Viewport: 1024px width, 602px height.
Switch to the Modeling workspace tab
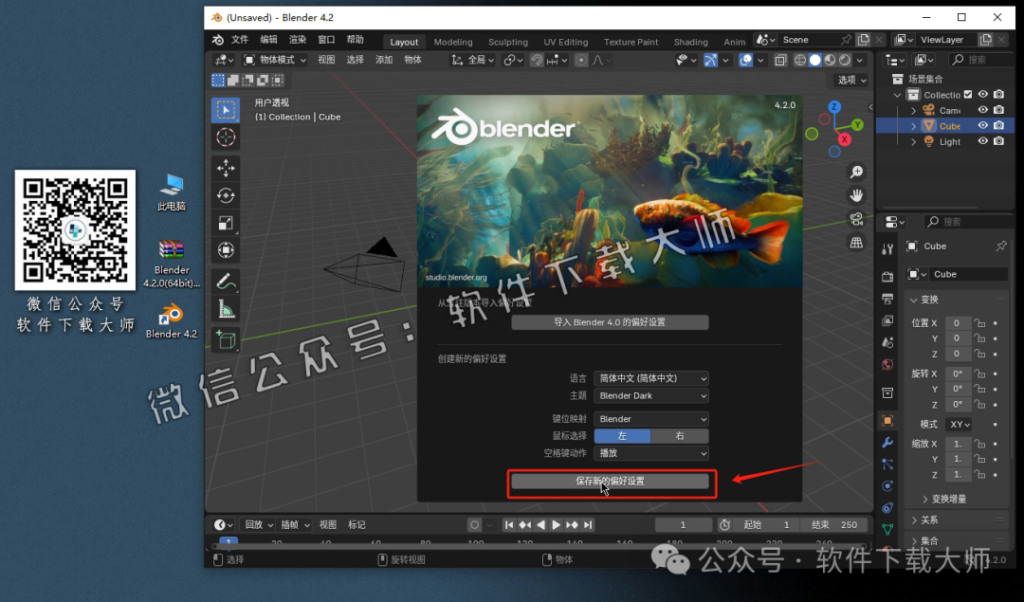point(453,42)
